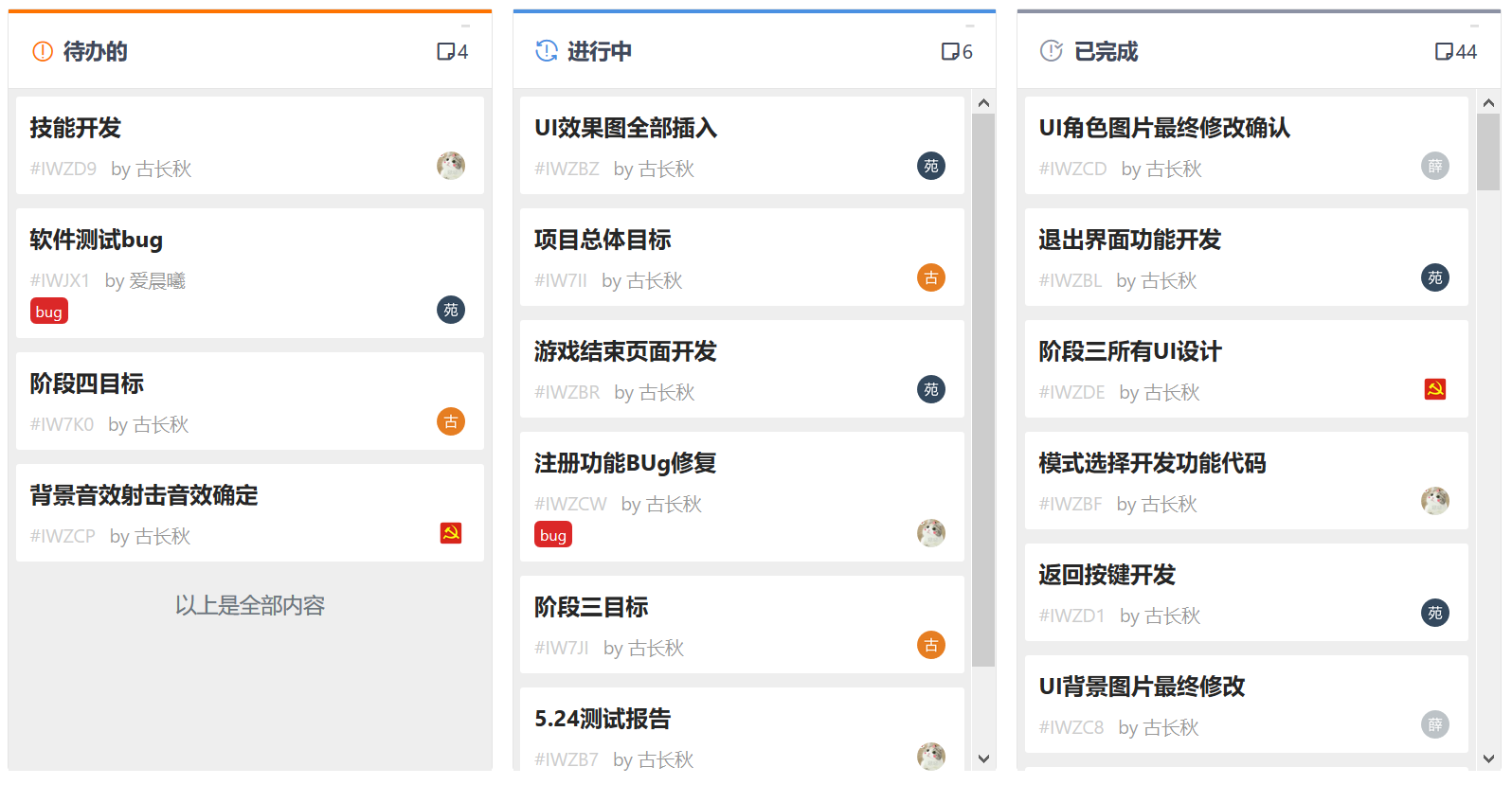Open the 阶段四目标 issue
Screen dimensions: 1512x785
pyautogui.click(x=87, y=384)
